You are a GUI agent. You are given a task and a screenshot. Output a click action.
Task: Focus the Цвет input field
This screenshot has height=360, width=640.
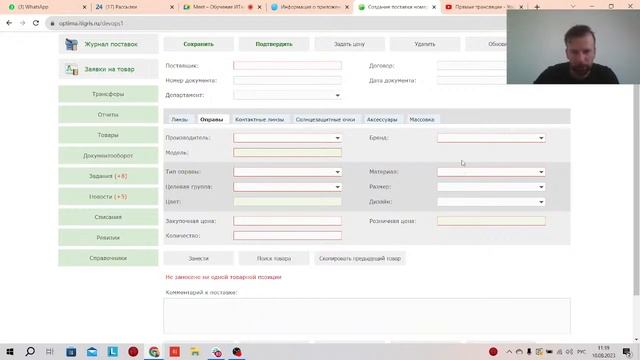[287, 202]
